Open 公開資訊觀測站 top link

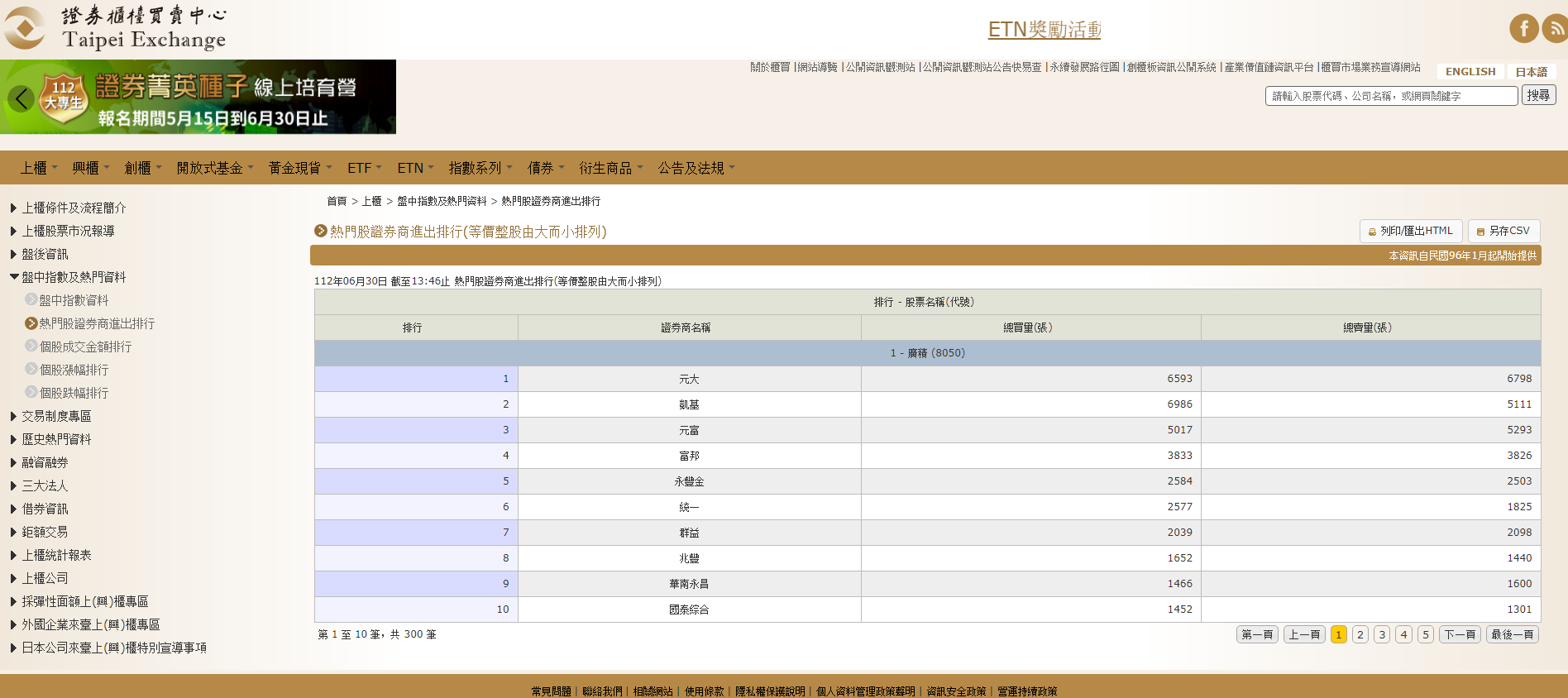click(880, 67)
